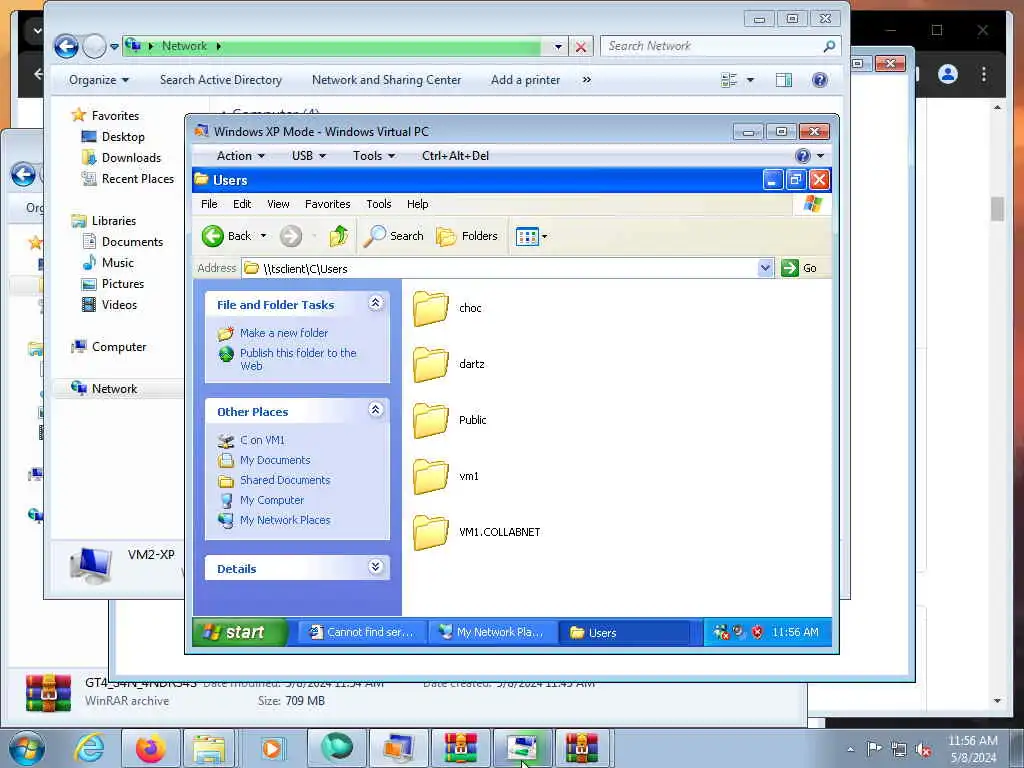Open Windows Media Player taskbar icon
The width and height of the screenshot is (1024, 768).
pos(272,748)
